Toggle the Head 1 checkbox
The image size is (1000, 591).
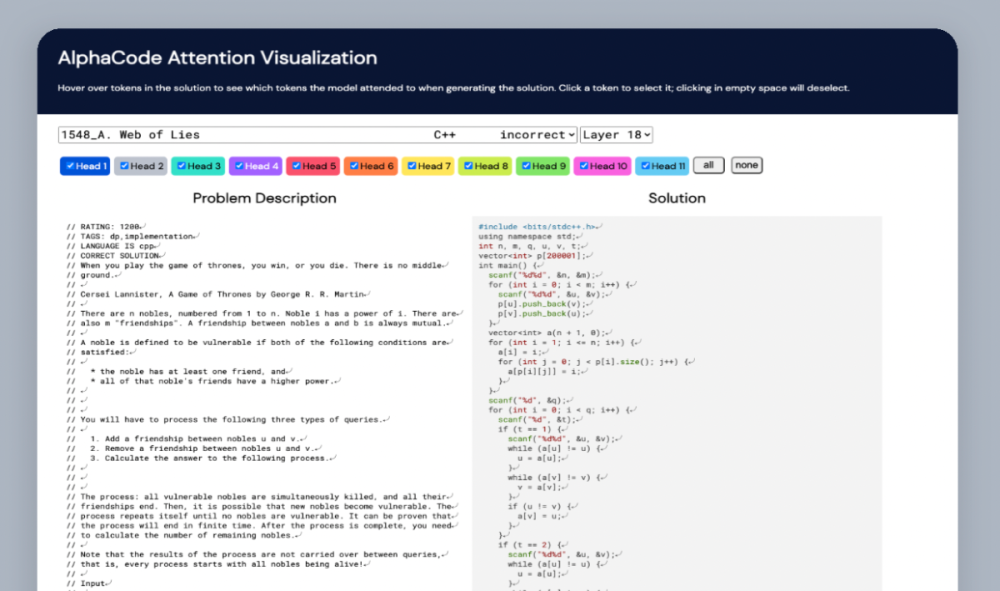[x=69, y=166]
